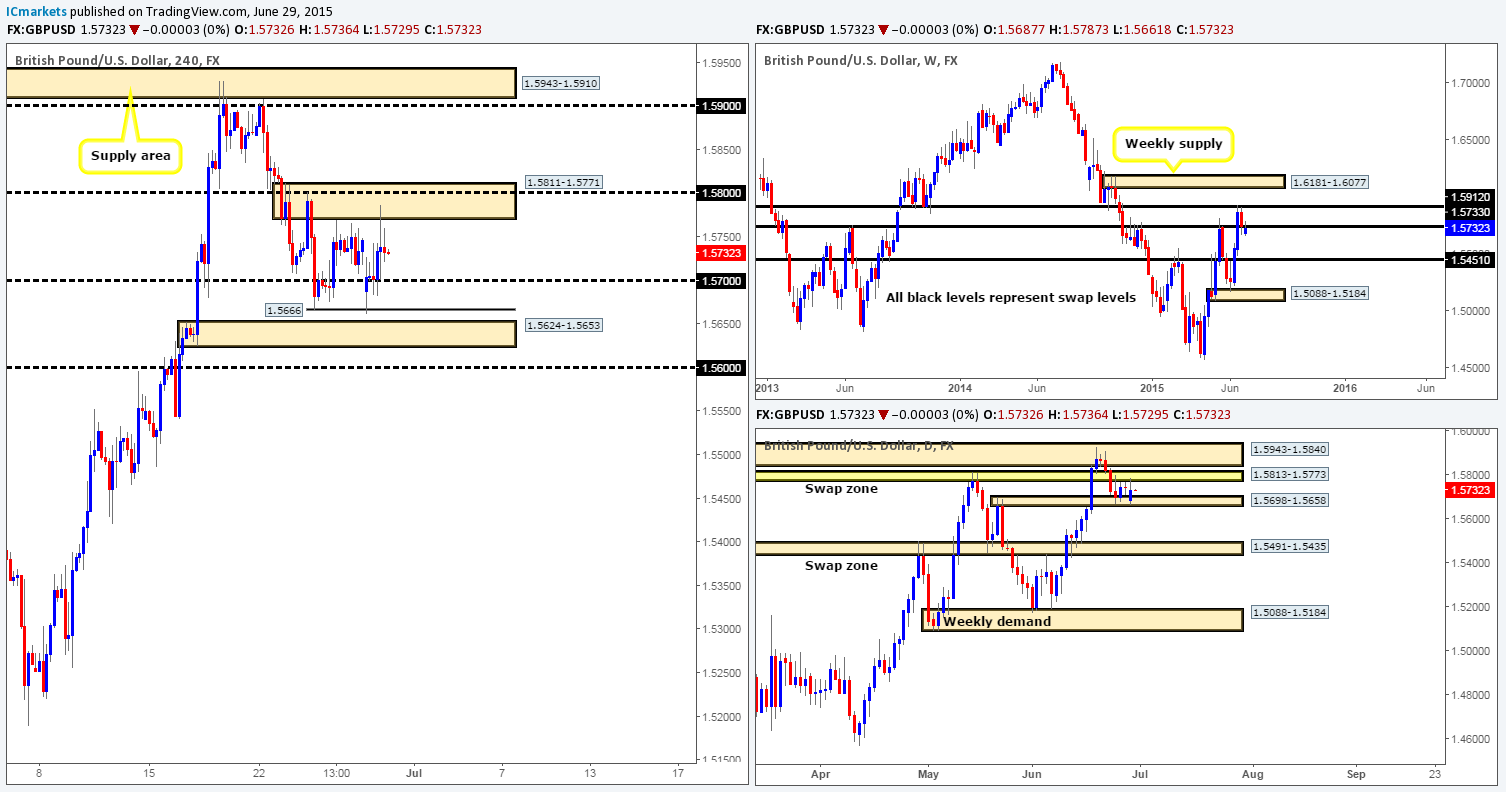The width and height of the screenshot is (1506, 792).
Task: Select the 1.5491-1.5435 daily zone label
Action: click(x=1288, y=547)
